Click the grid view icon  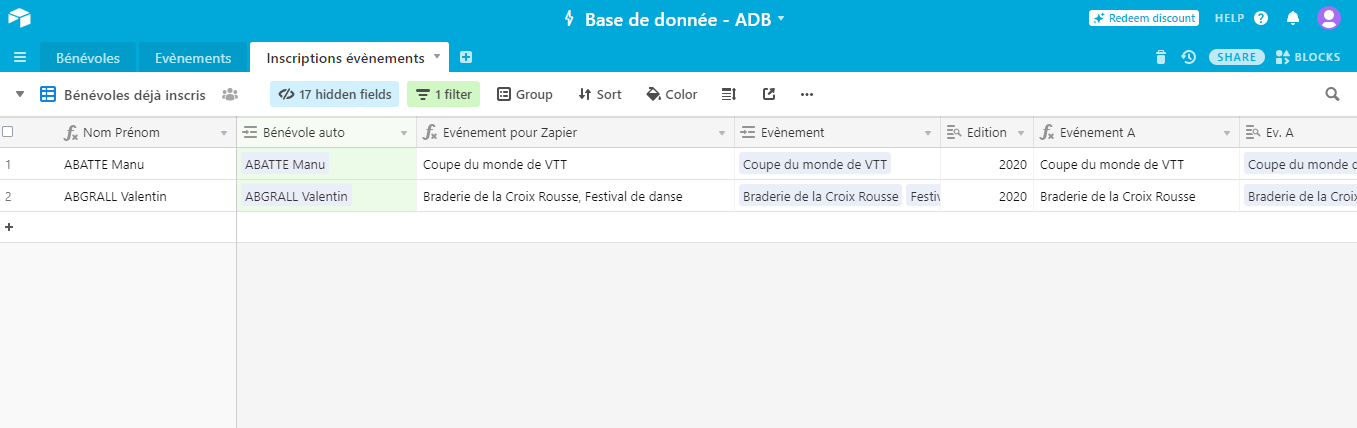[x=48, y=94]
